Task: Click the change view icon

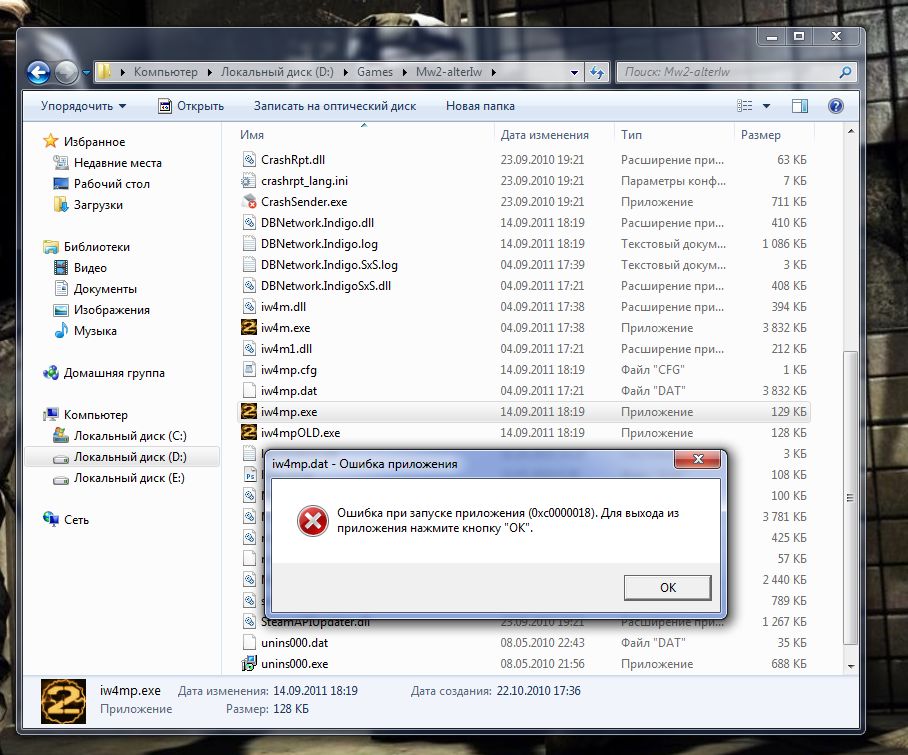Action: click(745, 105)
